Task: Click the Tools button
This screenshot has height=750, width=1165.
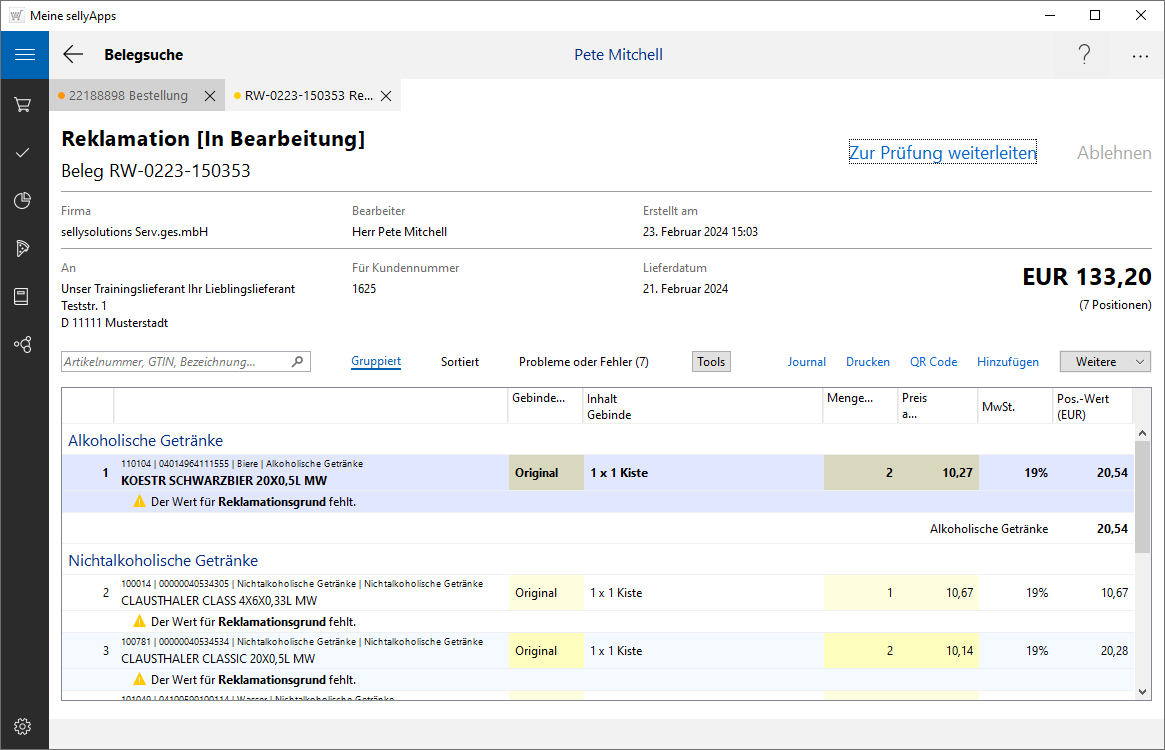Action: pyautogui.click(x=711, y=362)
